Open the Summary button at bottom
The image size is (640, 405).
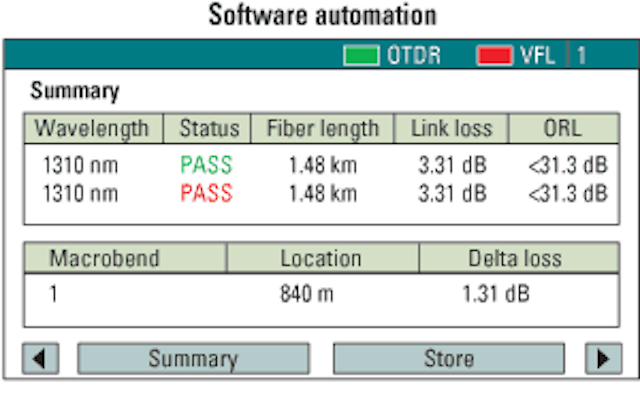click(x=193, y=358)
